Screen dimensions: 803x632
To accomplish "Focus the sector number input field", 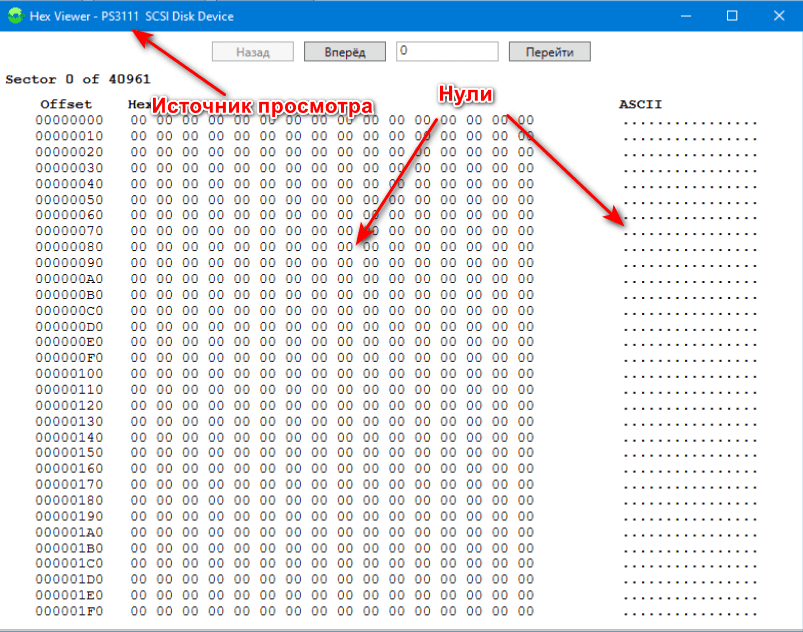I will (x=446, y=52).
